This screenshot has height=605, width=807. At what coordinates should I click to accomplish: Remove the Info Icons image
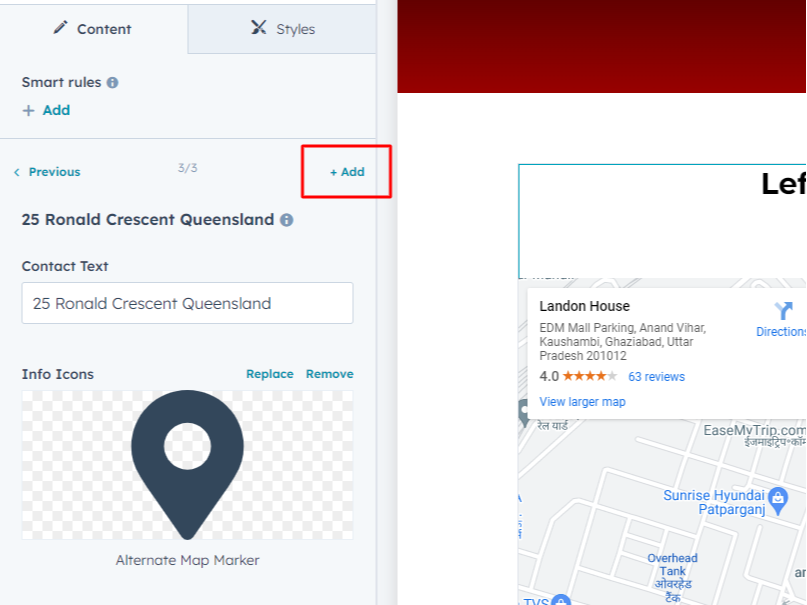[329, 374]
